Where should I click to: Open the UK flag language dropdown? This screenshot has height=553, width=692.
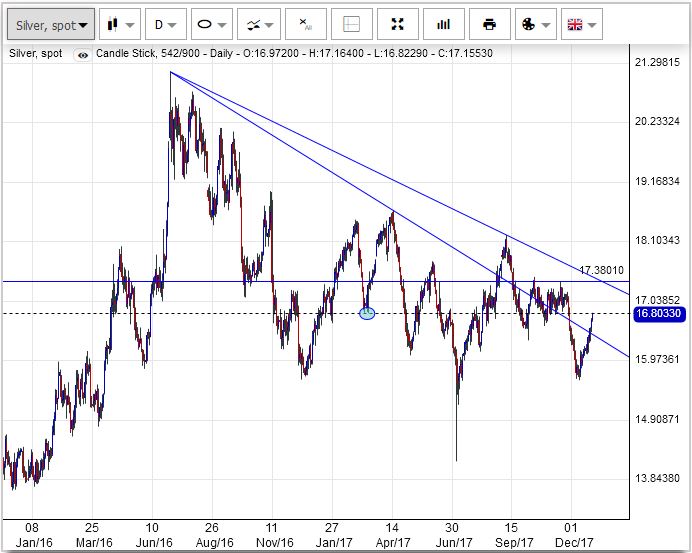pyautogui.click(x=582, y=25)
